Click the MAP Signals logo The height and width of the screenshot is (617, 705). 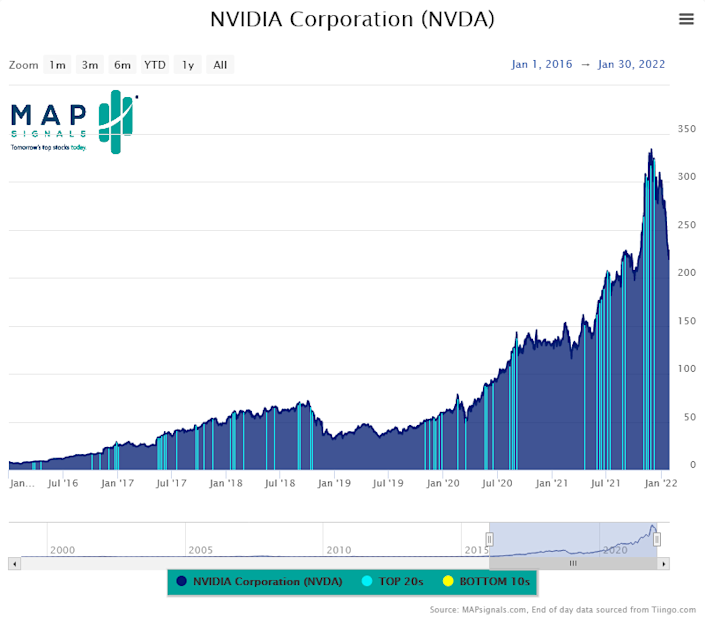click(74, 122)
